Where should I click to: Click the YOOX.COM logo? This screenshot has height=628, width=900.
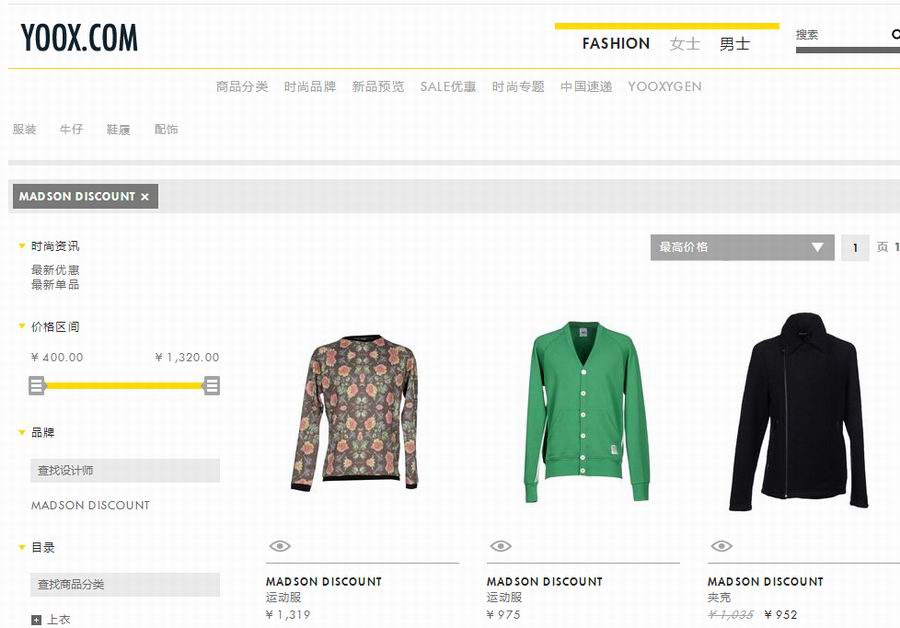click(79, 38)
